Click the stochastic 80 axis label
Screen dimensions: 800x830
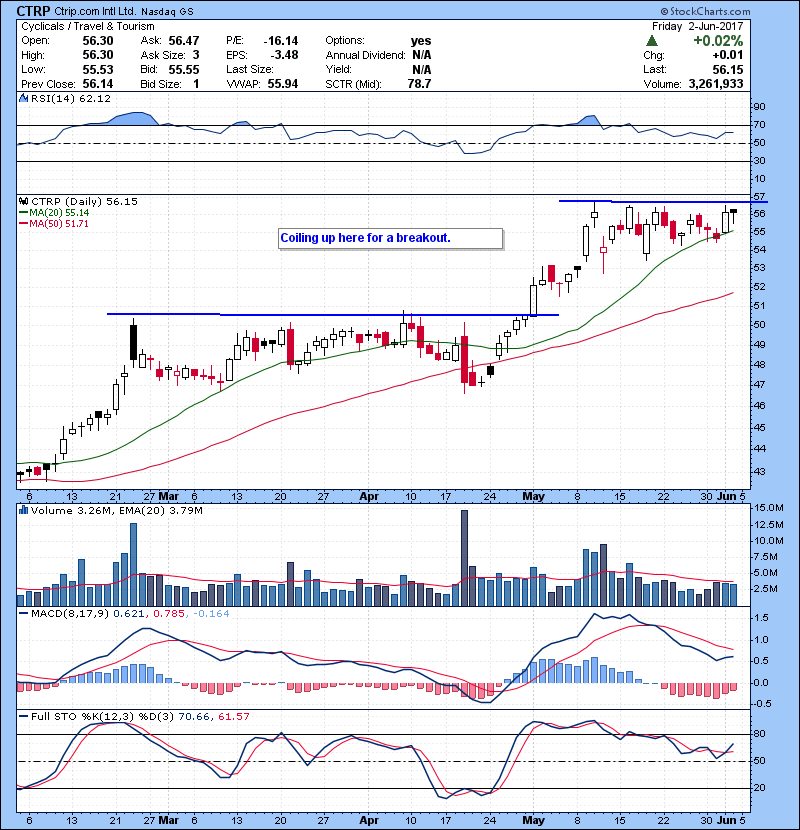point(759,734)
